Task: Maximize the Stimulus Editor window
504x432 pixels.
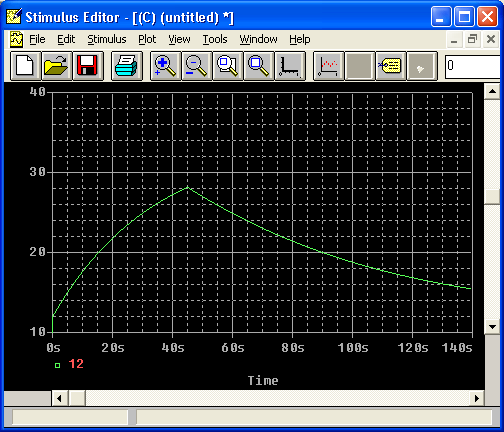Action: [x=465, y=16]
